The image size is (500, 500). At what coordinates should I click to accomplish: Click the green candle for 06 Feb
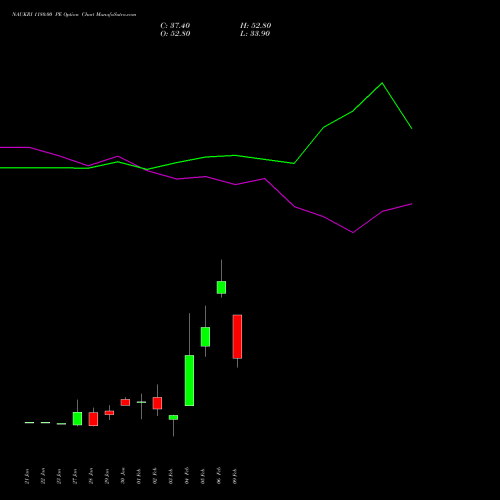[221, 287]
